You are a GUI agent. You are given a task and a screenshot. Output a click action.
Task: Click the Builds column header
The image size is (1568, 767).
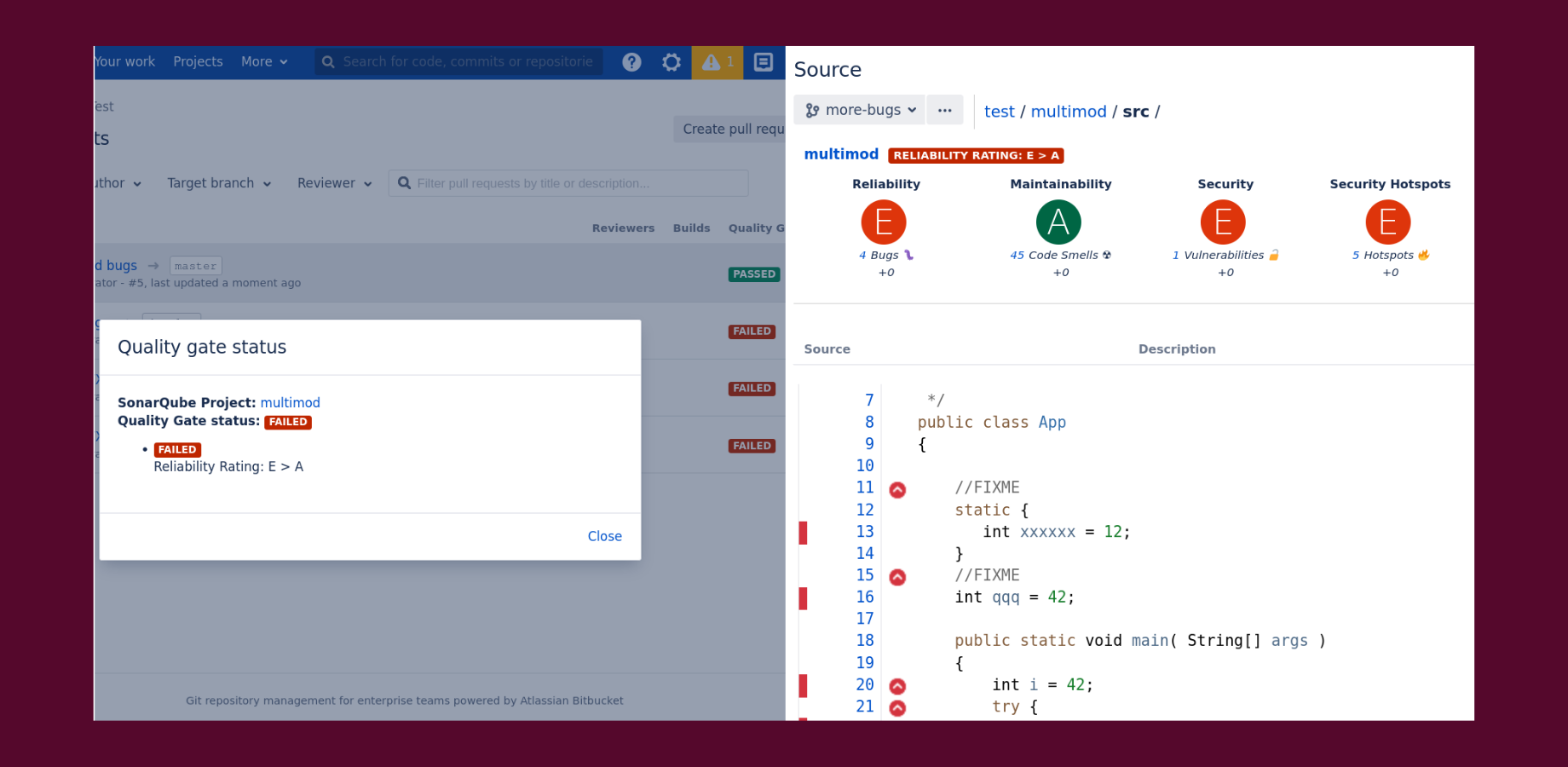692,228
